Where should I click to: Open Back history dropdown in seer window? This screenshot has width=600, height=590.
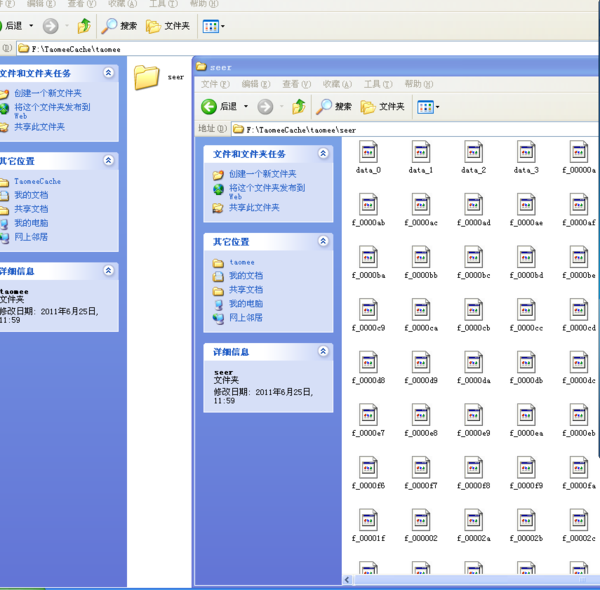246,106
